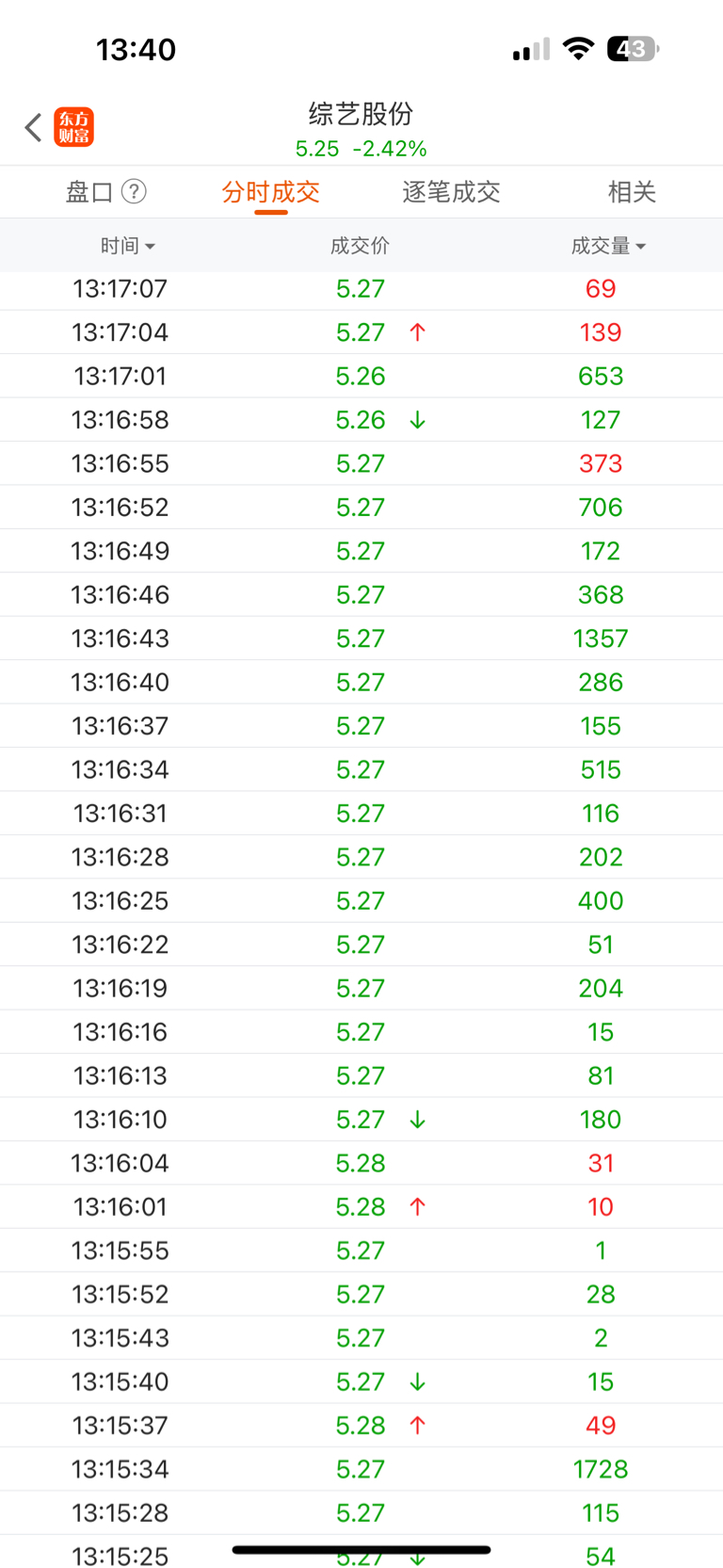The image size is (723, 1568).
Task: Tap the red up arrow at 13:17:04
Action: (418, 332)
